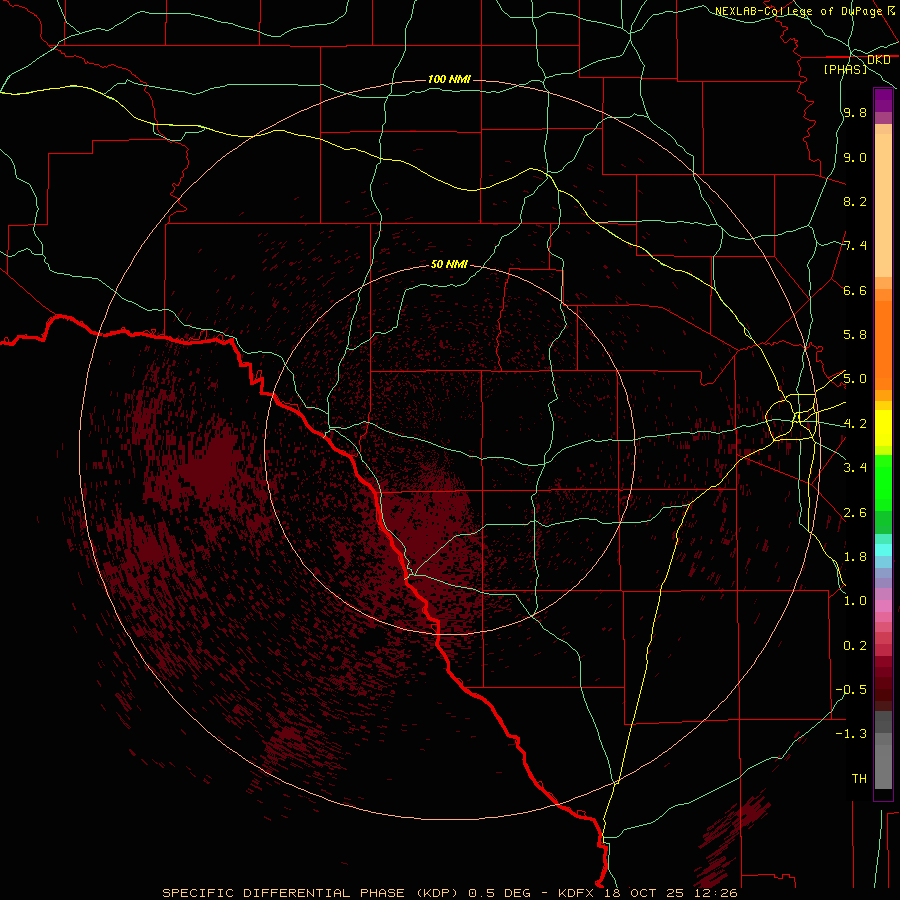Click the 6.6 value on the scale
This screenshot has width=900, height=900.
(x=855, y=290)
